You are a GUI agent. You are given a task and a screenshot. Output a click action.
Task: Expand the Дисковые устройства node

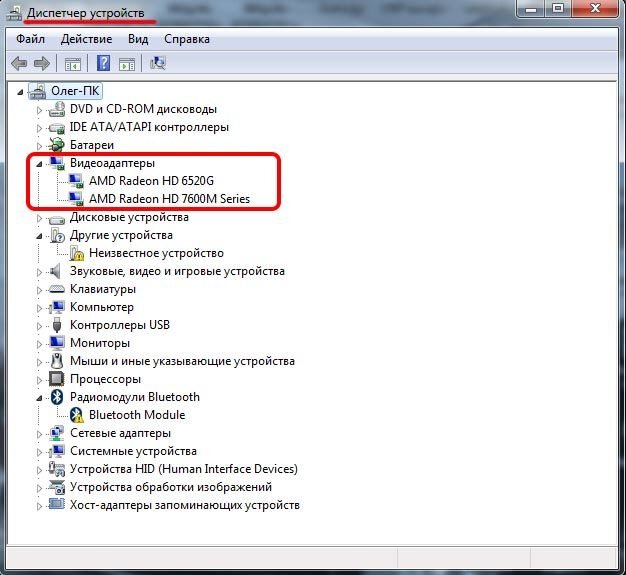(39, 218)
